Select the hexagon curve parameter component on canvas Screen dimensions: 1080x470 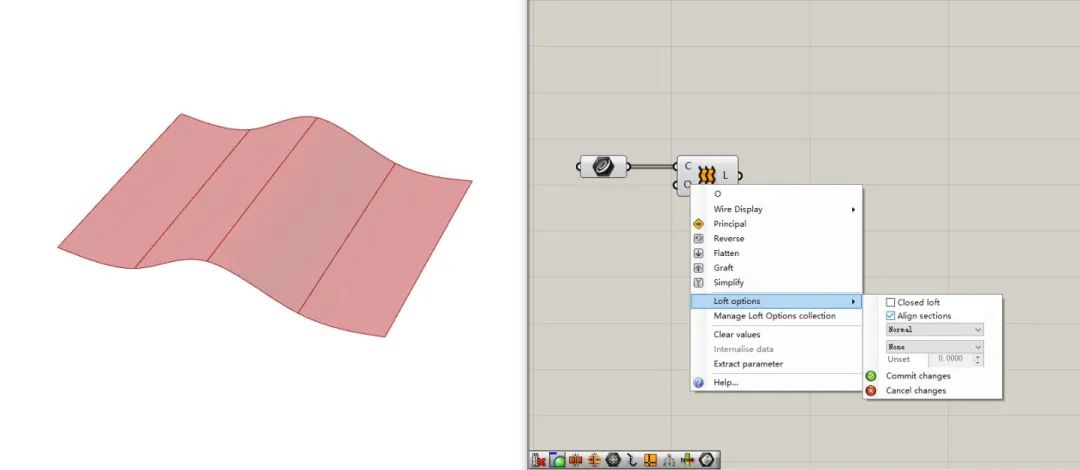[603, 166]
